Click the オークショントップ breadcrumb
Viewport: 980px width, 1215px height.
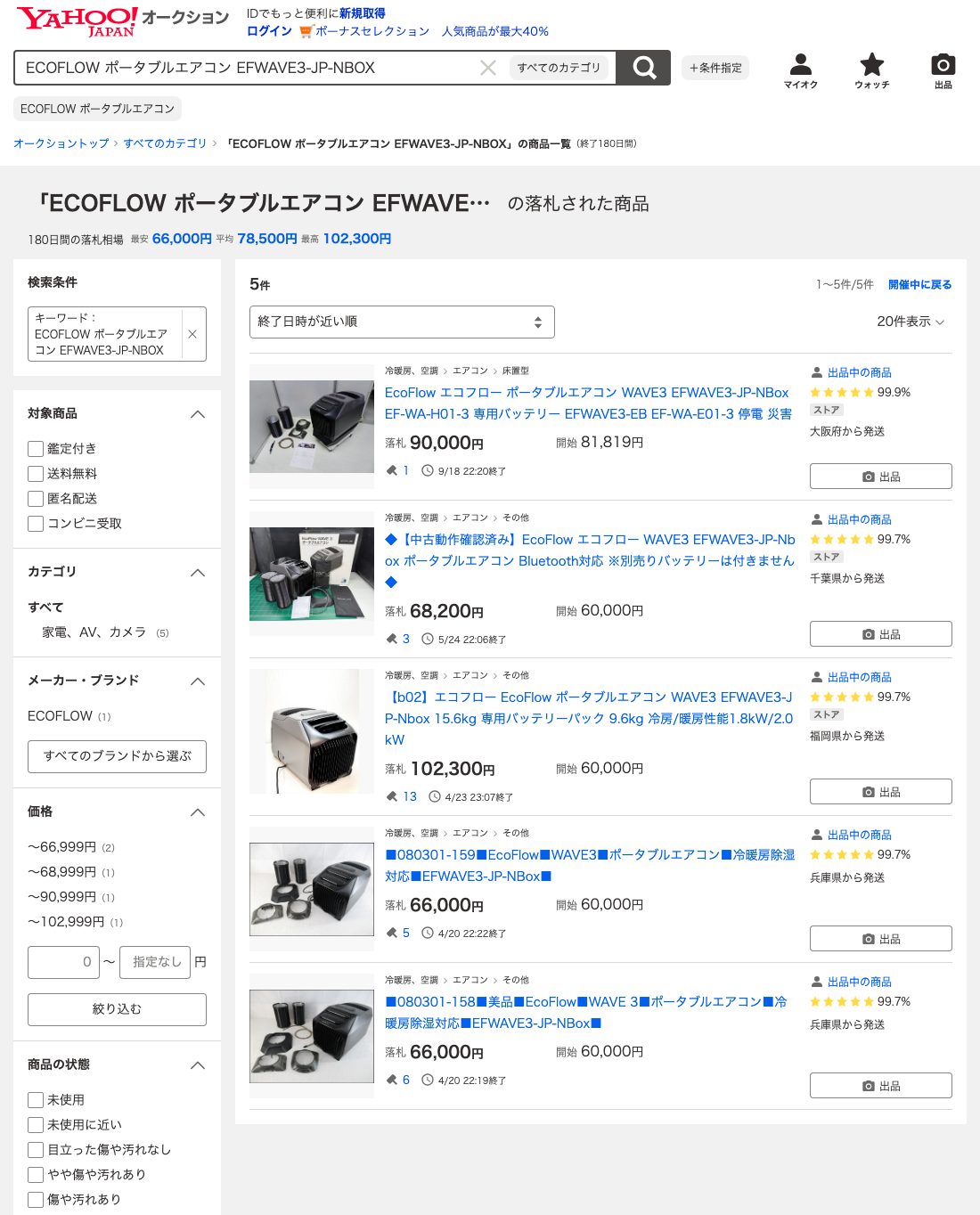pyautogui.click(x=61, y=143)
